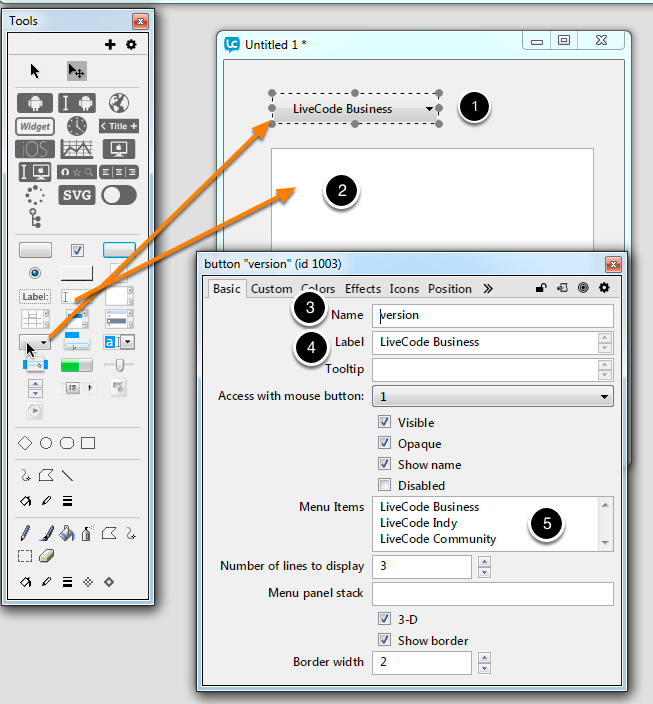Select the generic Widget tool
Image resolution: width=653 pixels, height=704 pixels.
pos(35,126)
